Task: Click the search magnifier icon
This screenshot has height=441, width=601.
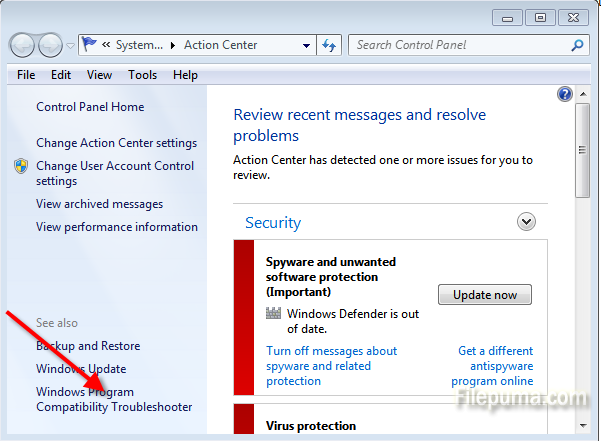Action: [x=577, y=45]
